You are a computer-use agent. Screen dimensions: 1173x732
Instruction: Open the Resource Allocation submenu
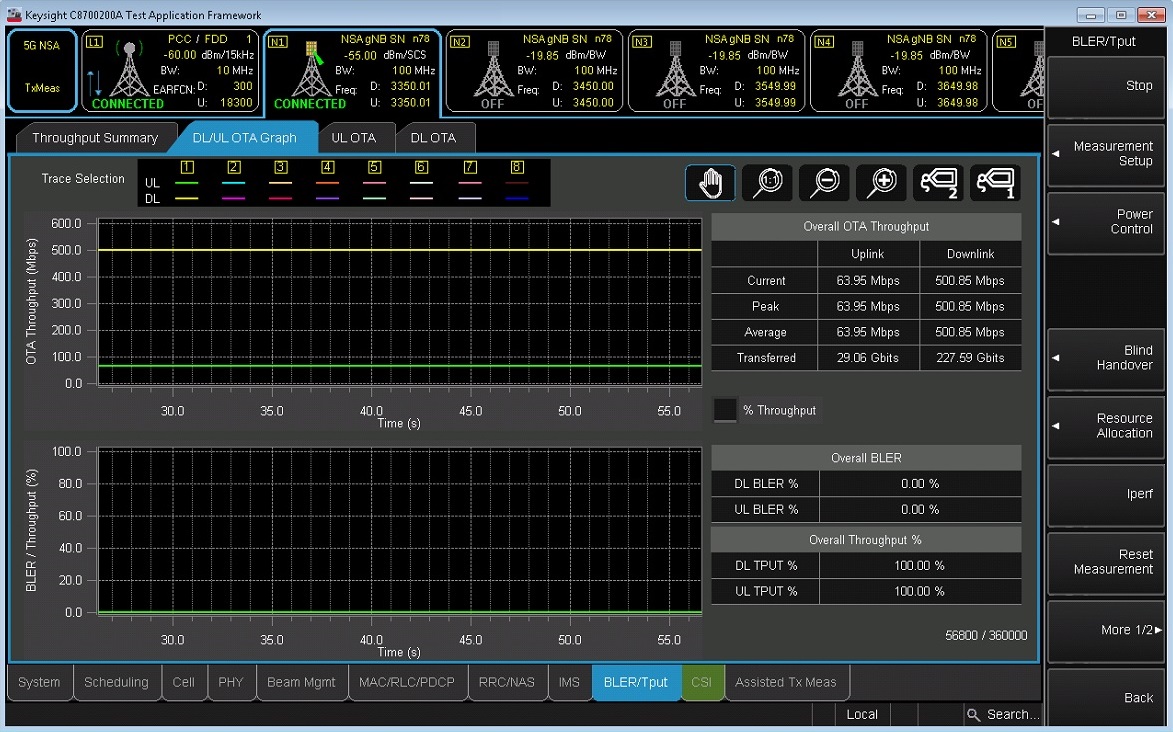point(1105,426)
